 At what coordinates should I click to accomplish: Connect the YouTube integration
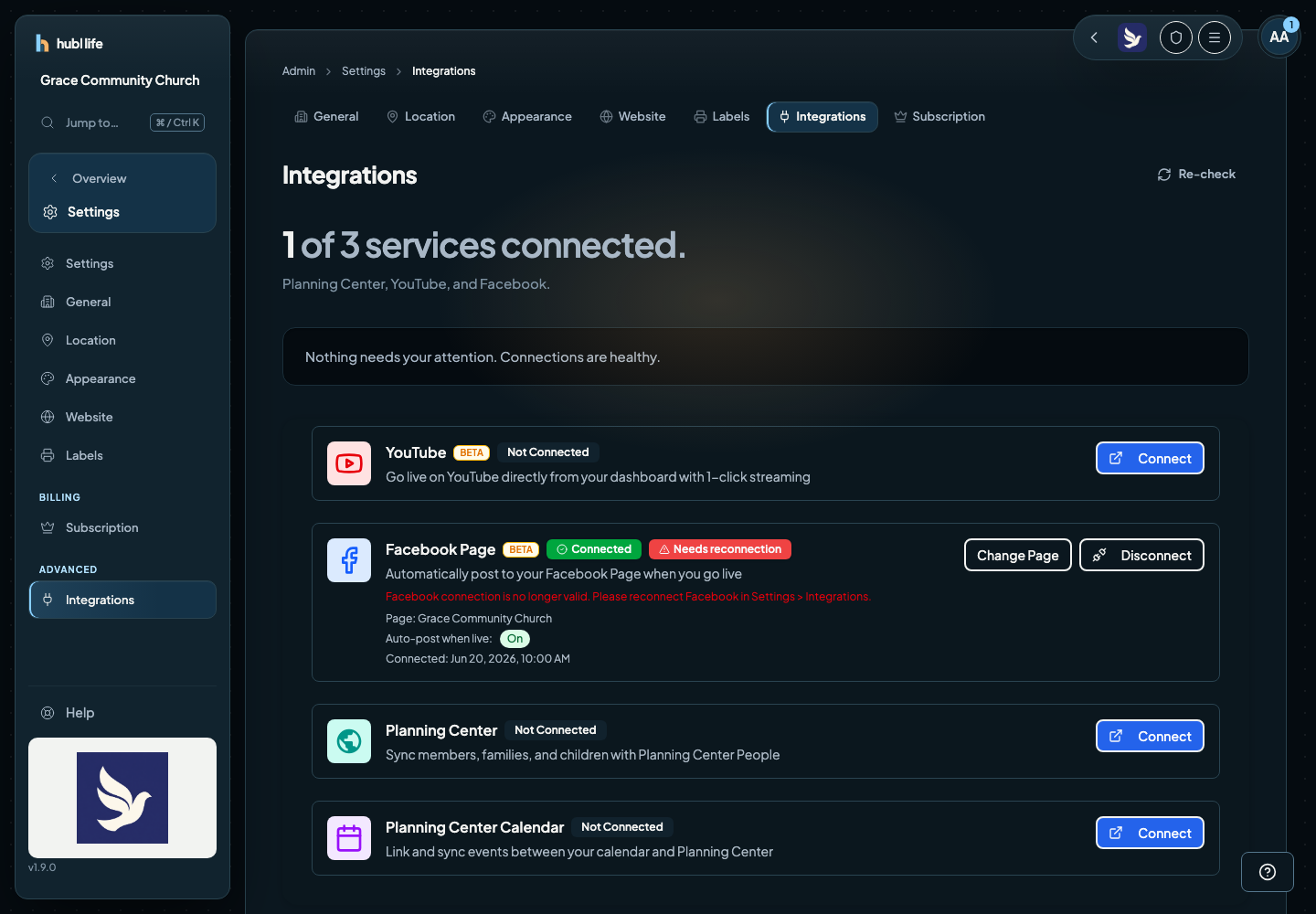tap(1150, 458)
